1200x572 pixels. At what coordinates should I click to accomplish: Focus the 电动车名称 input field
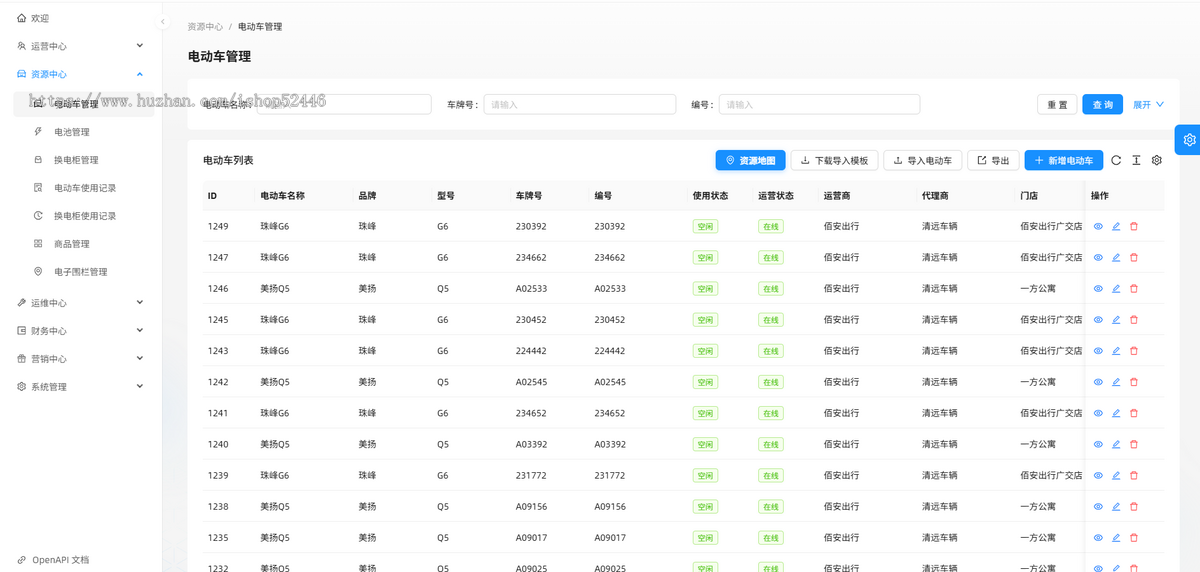click(344, 104)
